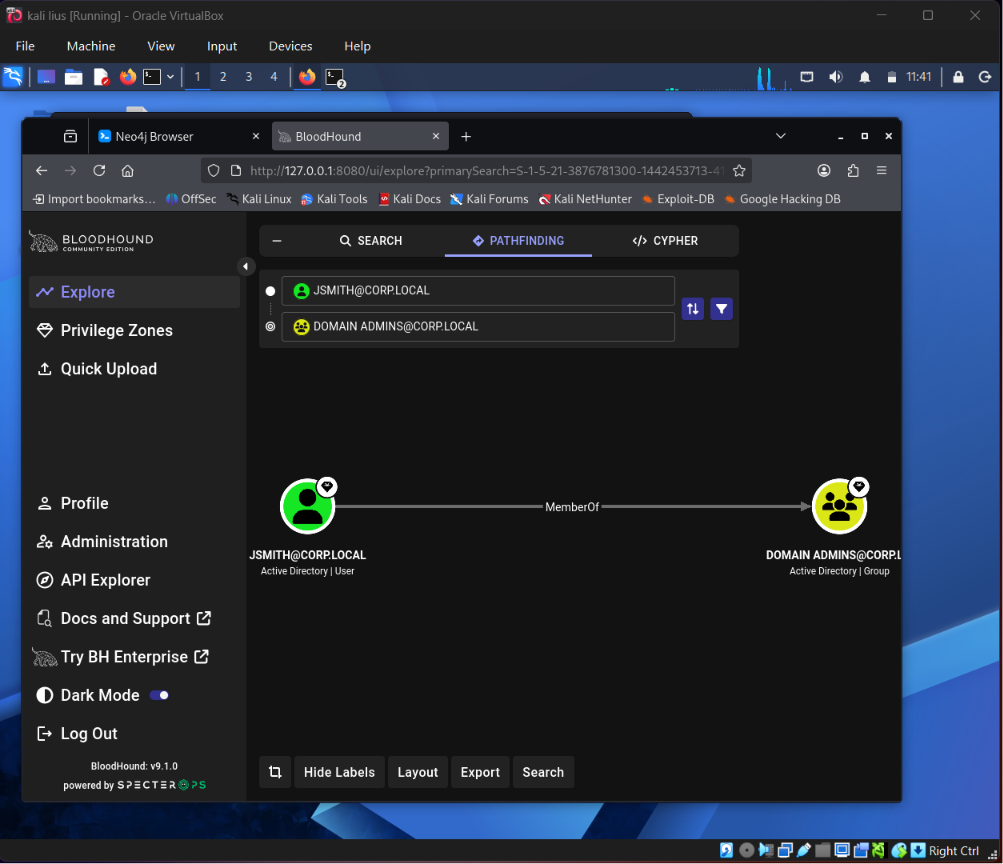Switch to the Search tab
This screenshot has width=1003, height=864.
coord(371,240)
